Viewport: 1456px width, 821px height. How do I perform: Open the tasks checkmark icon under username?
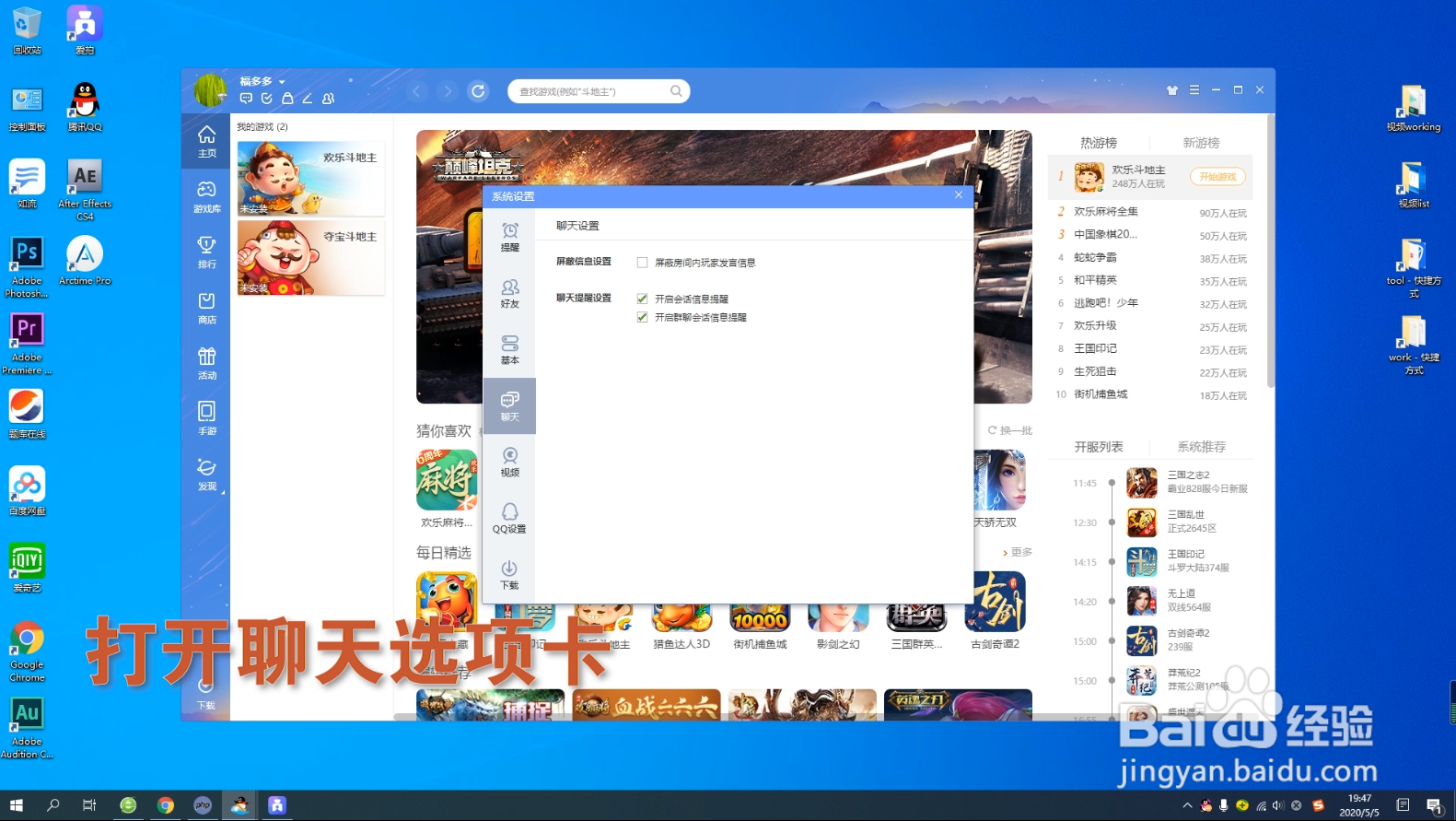[267, 99]
